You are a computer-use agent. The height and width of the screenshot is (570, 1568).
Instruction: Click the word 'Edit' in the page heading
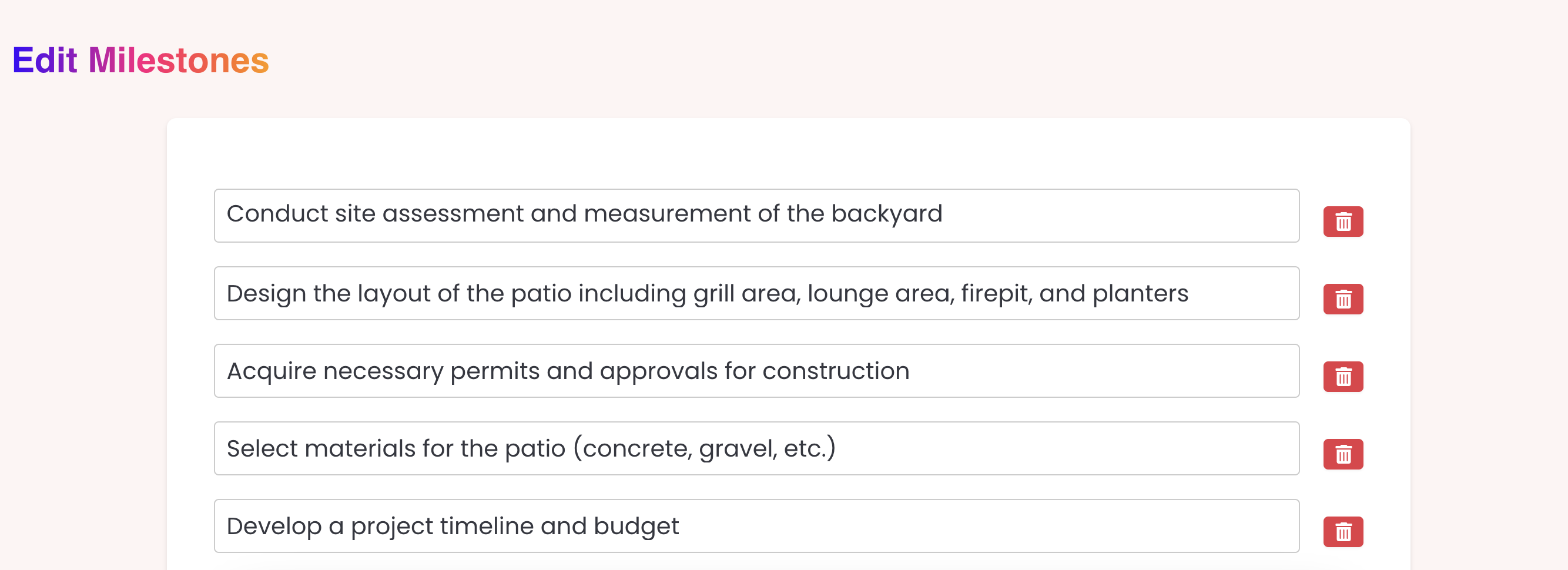[x=45, y=60]
